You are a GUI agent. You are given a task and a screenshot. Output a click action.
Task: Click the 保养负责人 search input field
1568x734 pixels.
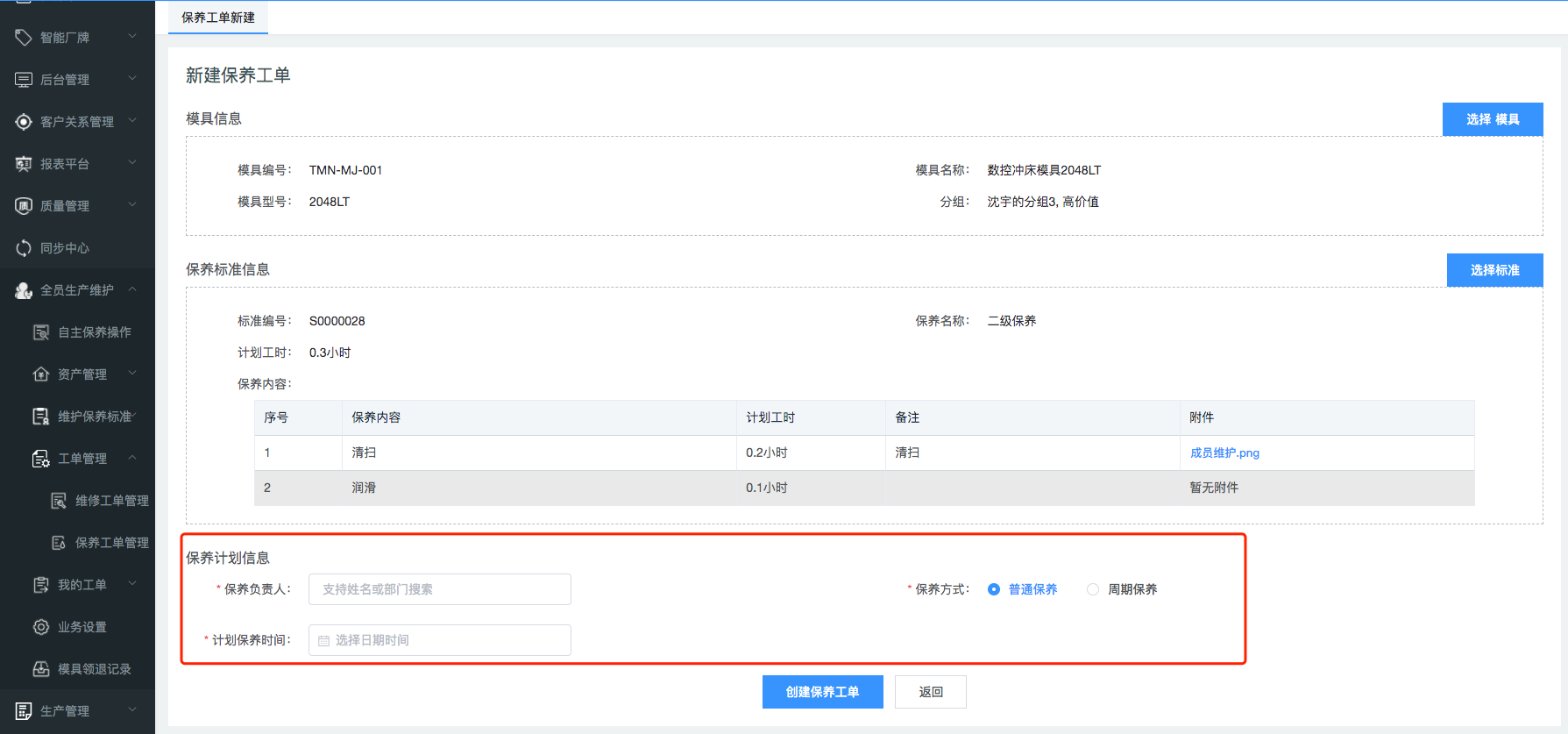tap(440, 589)
